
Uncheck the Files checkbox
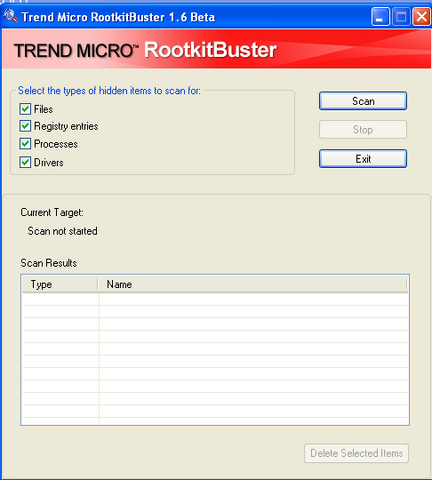25,109
